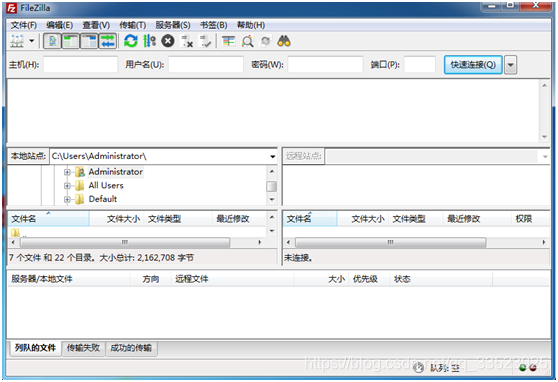Open the 查看(V) menu
The width and height of the screenshot is (558, 382).
click(96, 25)
